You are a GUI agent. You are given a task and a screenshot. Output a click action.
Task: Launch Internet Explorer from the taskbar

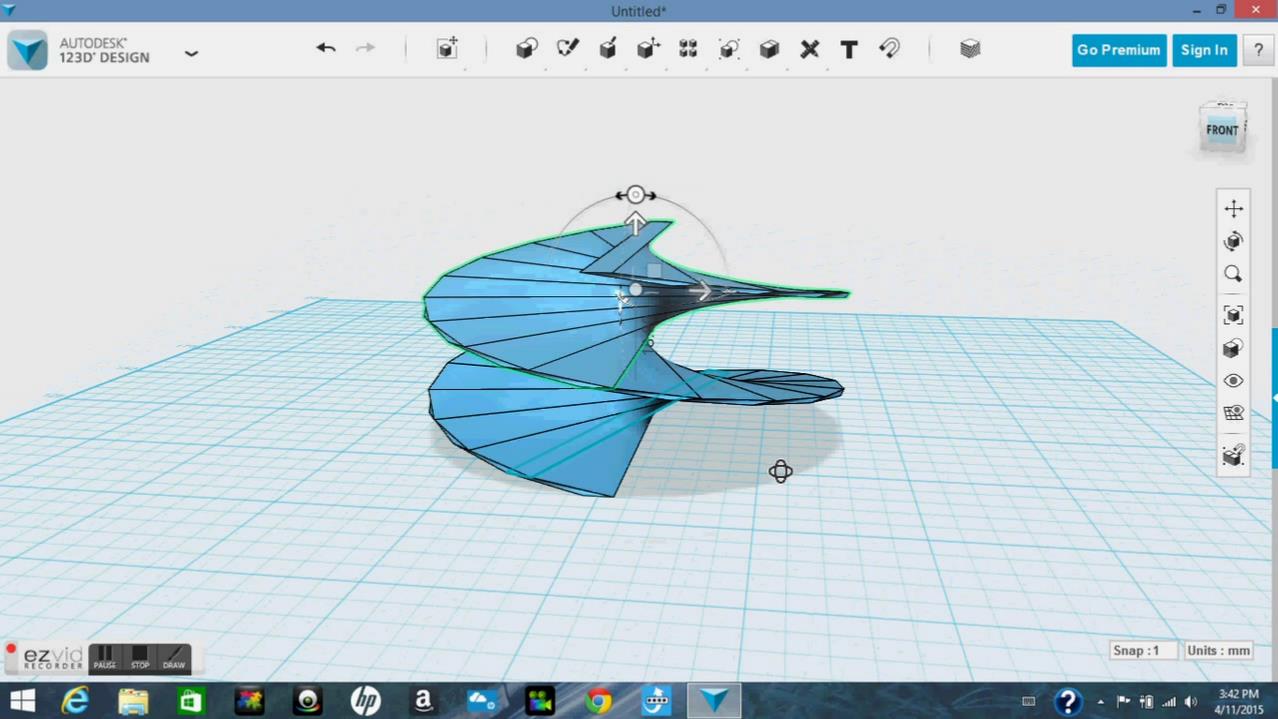click(x=76, y=701)
